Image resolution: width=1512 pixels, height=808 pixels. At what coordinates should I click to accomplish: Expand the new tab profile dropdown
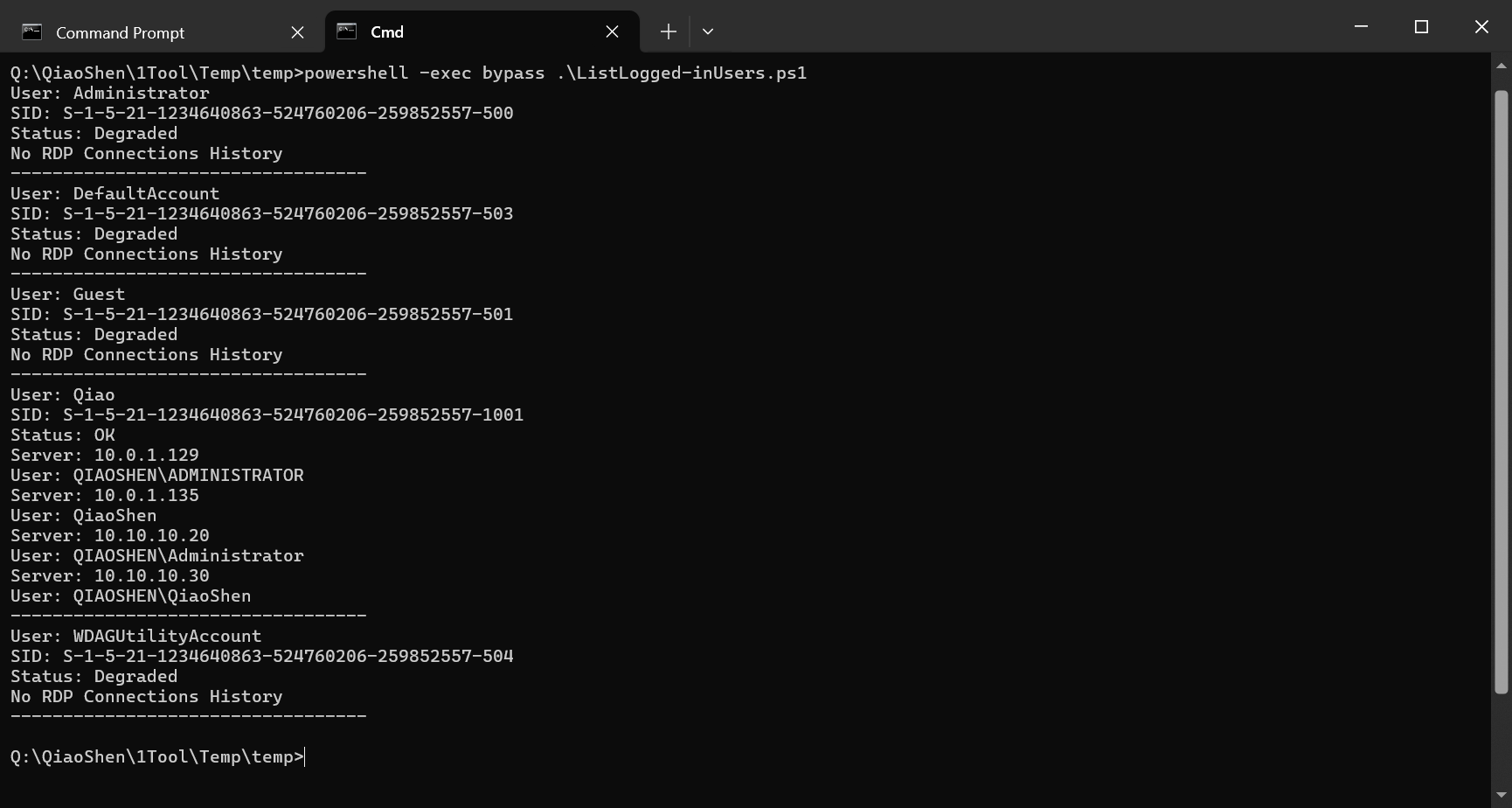pos(708,31)
